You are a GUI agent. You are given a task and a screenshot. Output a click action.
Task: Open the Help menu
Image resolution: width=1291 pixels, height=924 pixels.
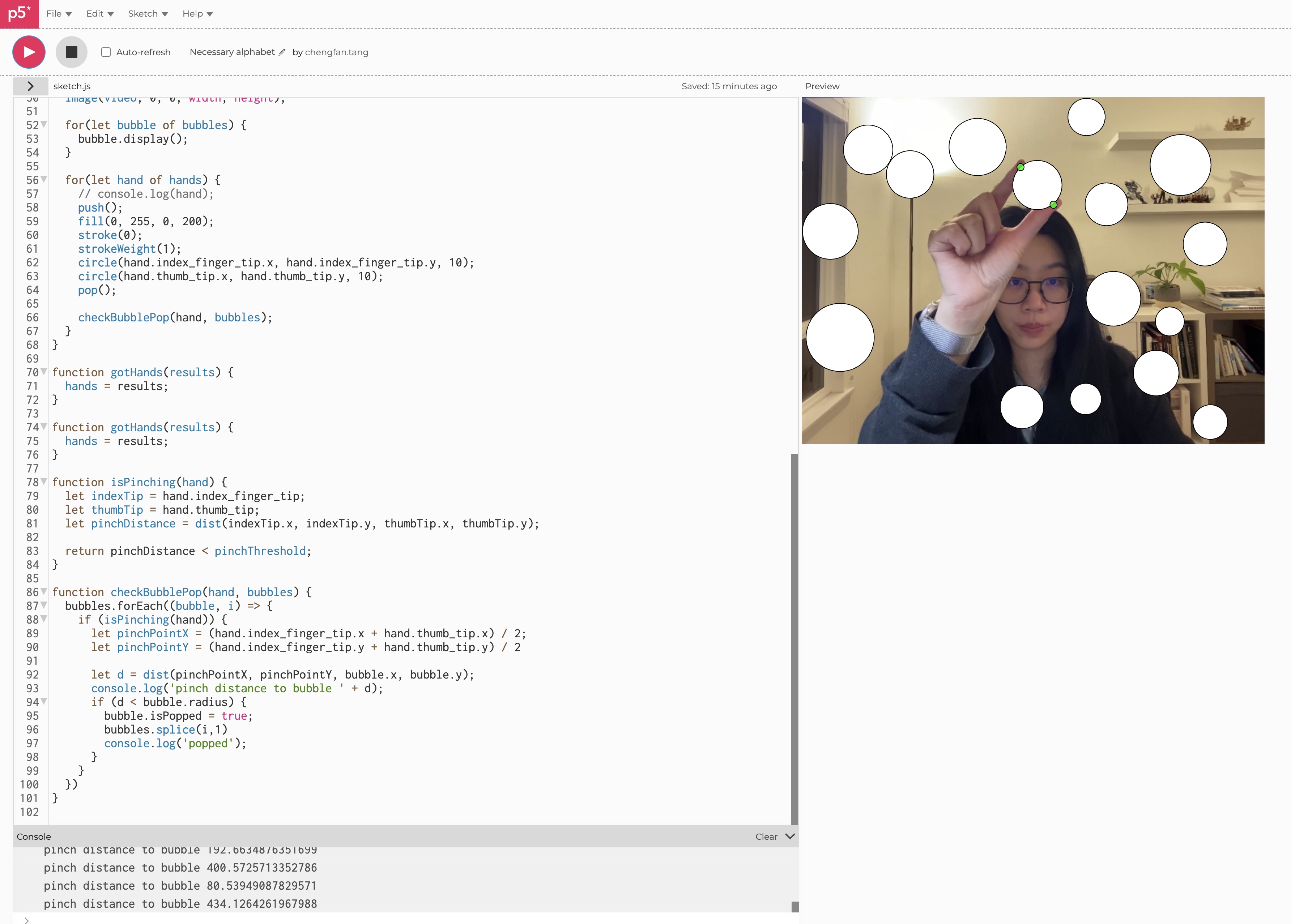click(x=197, y=14)
